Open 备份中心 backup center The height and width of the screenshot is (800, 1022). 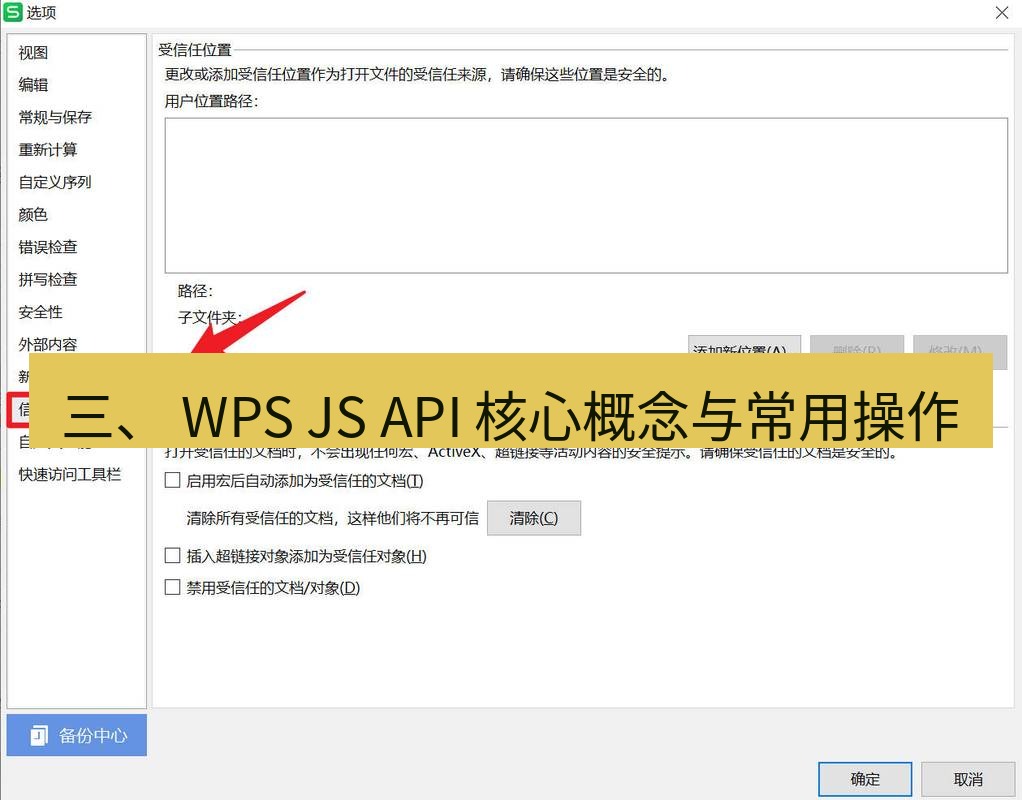(77, 735)
